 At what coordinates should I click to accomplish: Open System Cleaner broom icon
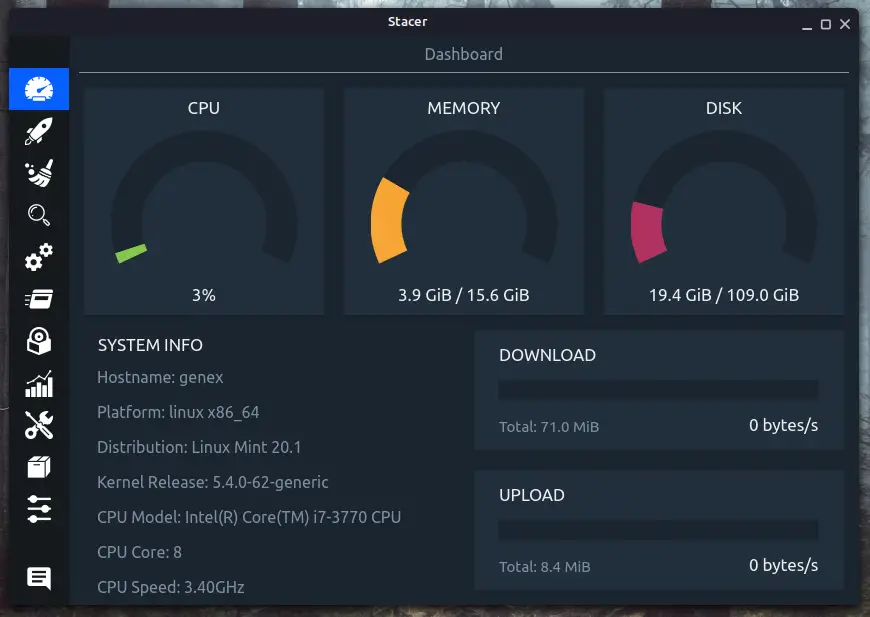click(39, 173)
